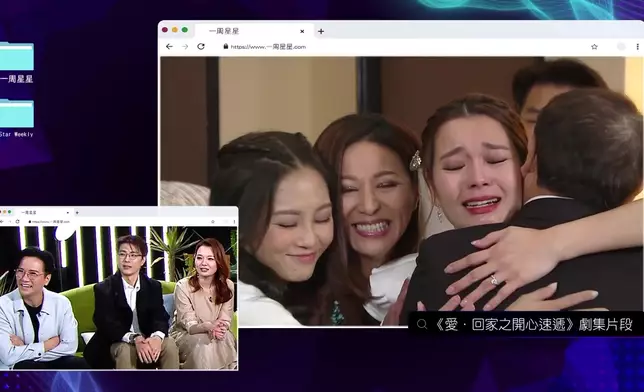
Task: Go forward in the large browser window
Action: click(185, 47)
